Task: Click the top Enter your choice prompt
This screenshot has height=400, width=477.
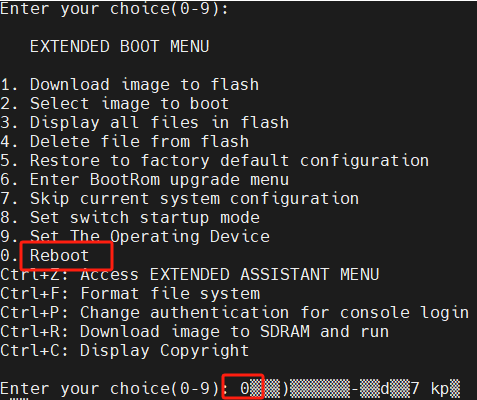Action: tap(114, 8)
